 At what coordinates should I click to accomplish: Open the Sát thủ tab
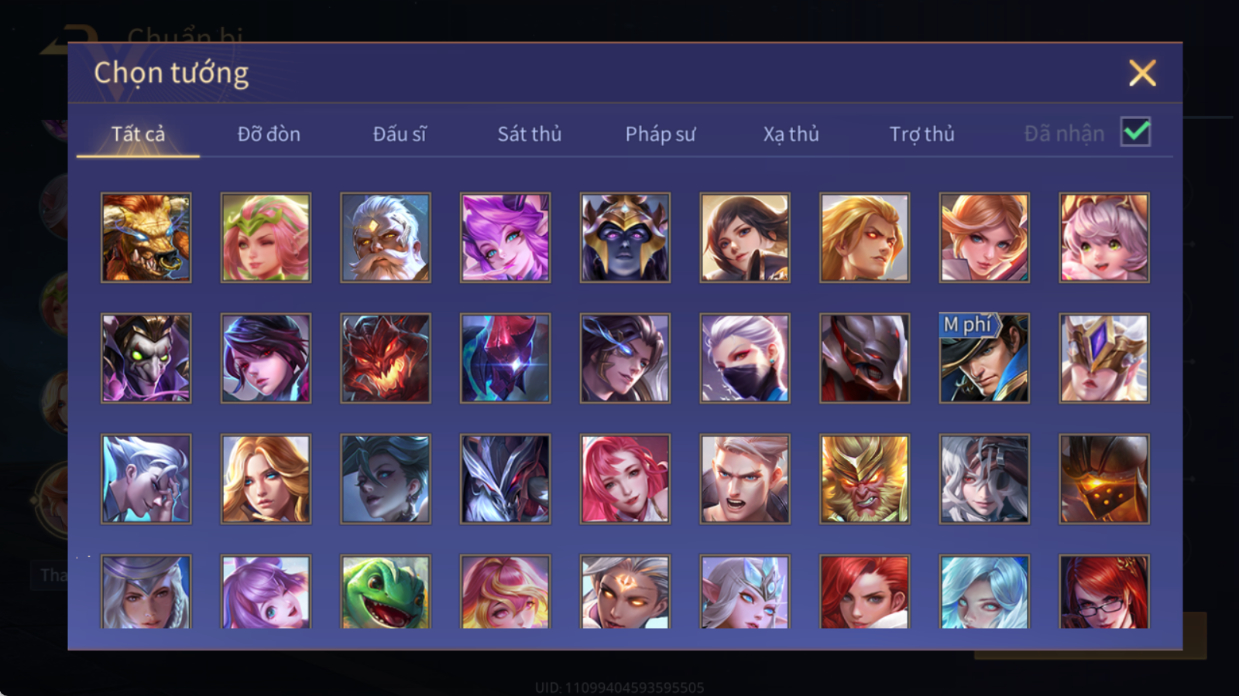tap(529, 134)
